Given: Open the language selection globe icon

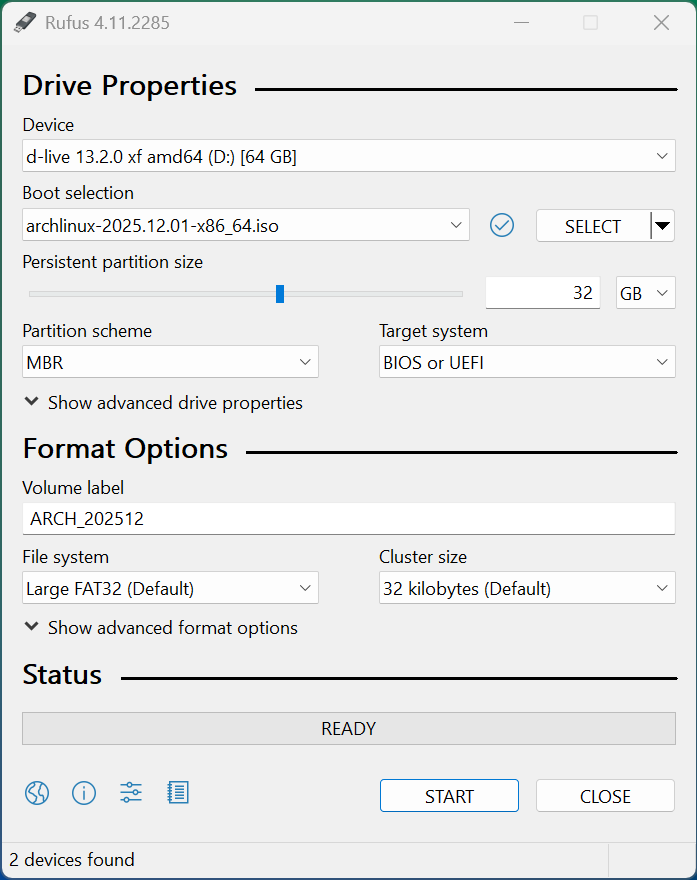Looking at the screenshot, I should 37,793.
